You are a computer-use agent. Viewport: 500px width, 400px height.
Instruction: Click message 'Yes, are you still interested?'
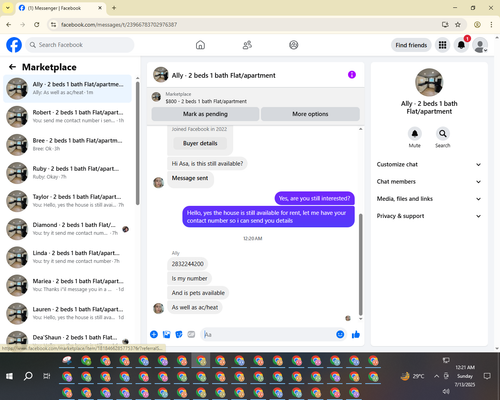tap(314, 198)
